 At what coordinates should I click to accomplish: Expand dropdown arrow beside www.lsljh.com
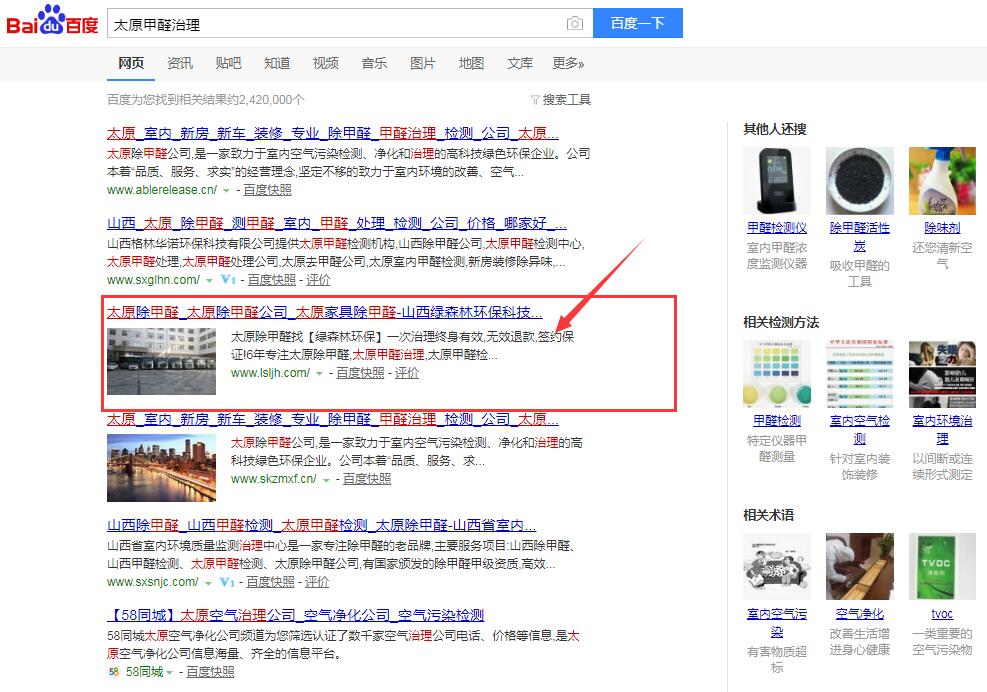coord(319,373)
